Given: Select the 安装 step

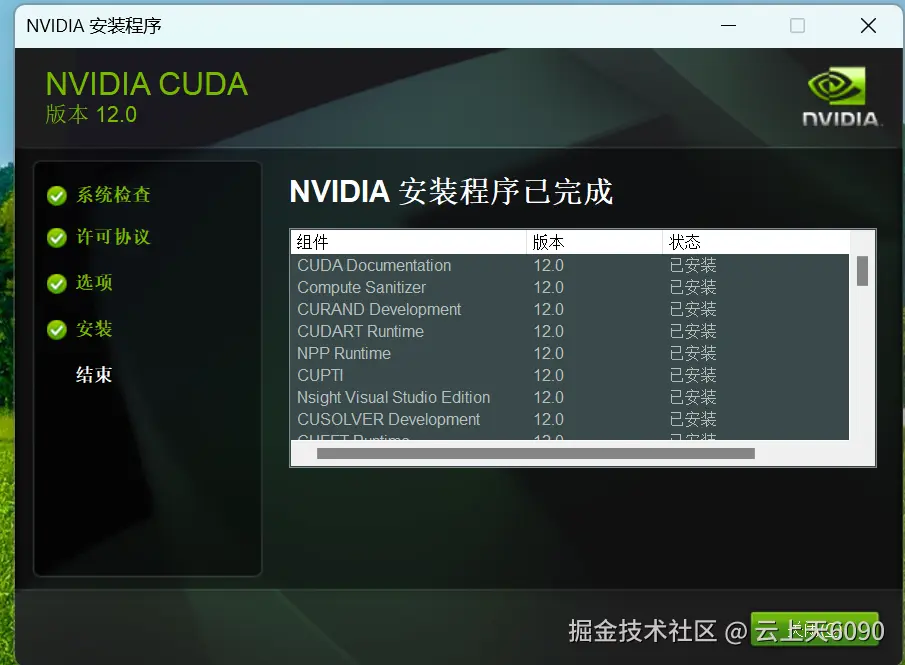Looking at the screenshot, I should (x=94, y=329).
